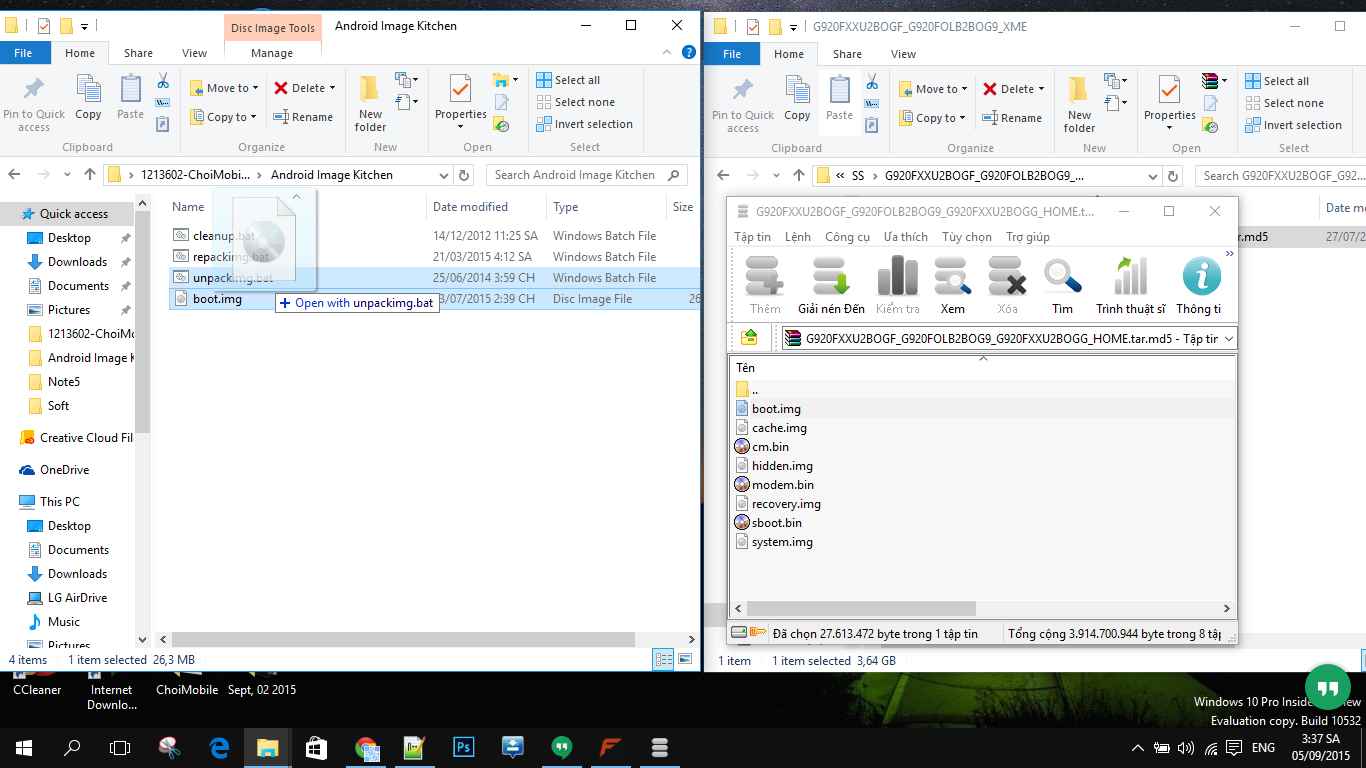Open Manage tab under Disc Image Tools
Image resolution: width=1366 pixels, height=768 pixels.
(272, 53)
